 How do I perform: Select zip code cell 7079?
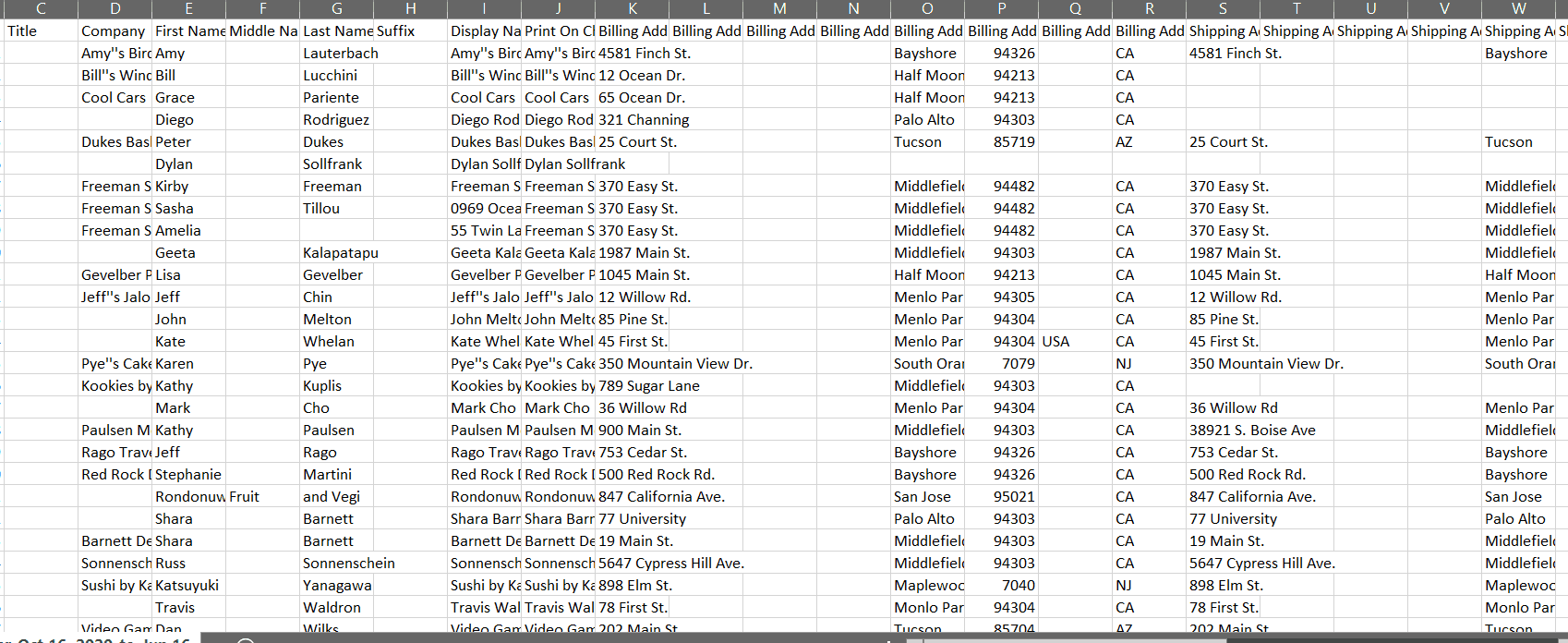click(1002, 363)
